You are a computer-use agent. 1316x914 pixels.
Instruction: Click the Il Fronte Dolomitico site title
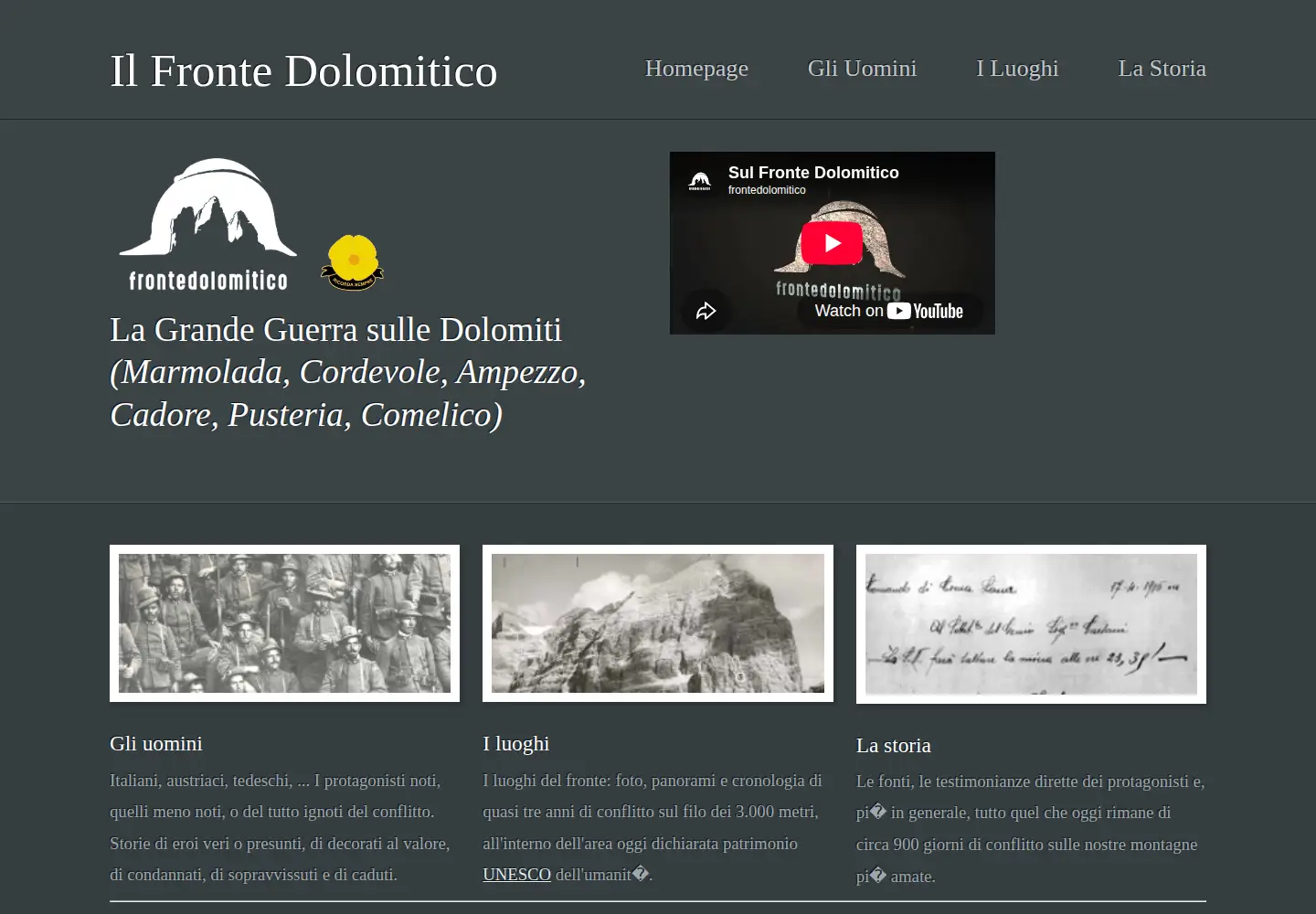click(303, 71)
